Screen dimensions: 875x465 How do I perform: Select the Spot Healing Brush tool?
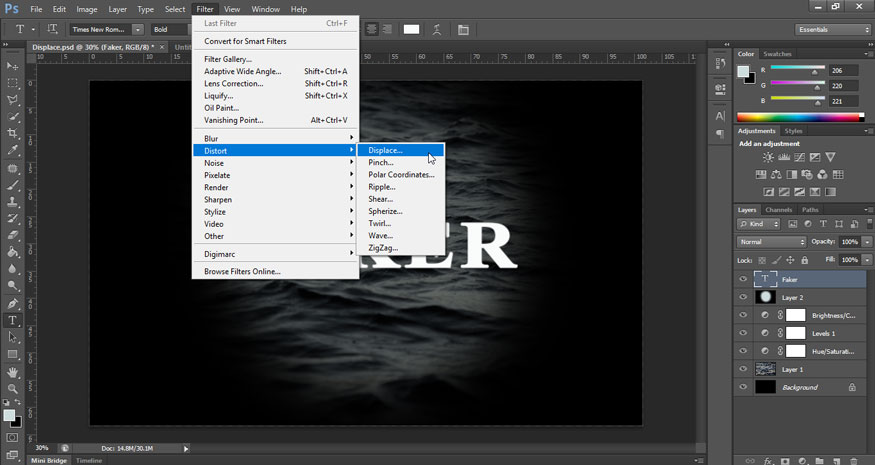point(12,168)
